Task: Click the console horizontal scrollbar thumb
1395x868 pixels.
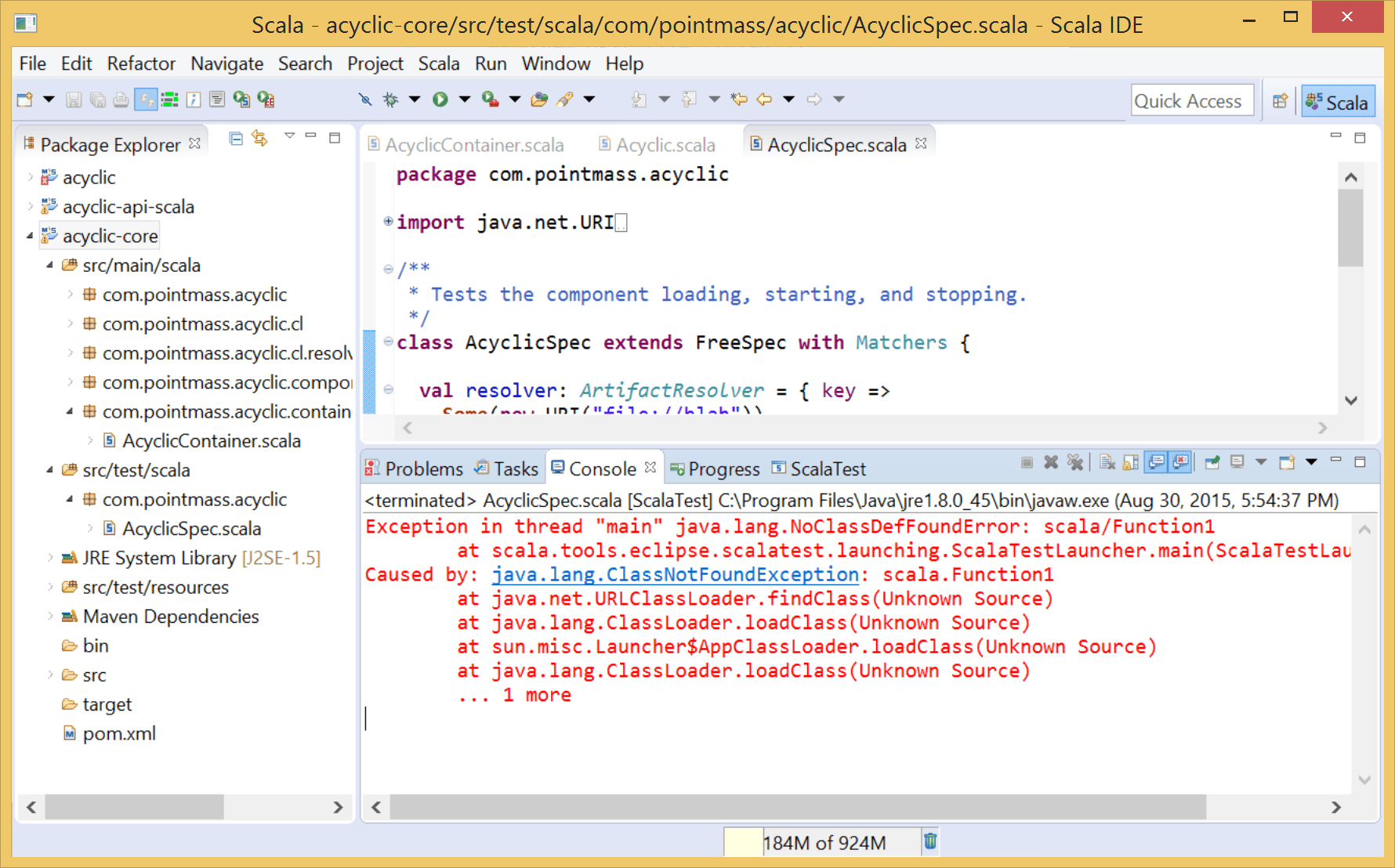Action: (x=797, y=807)
